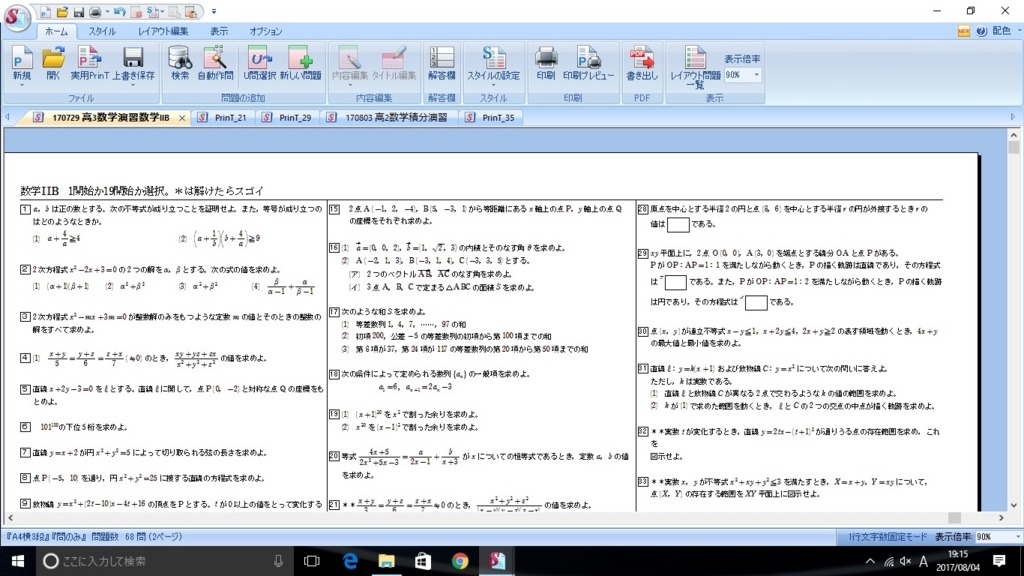Click open folder icon in quick access toolbar
Viewport: 1024px width, 576px height.
coord(62,12)
